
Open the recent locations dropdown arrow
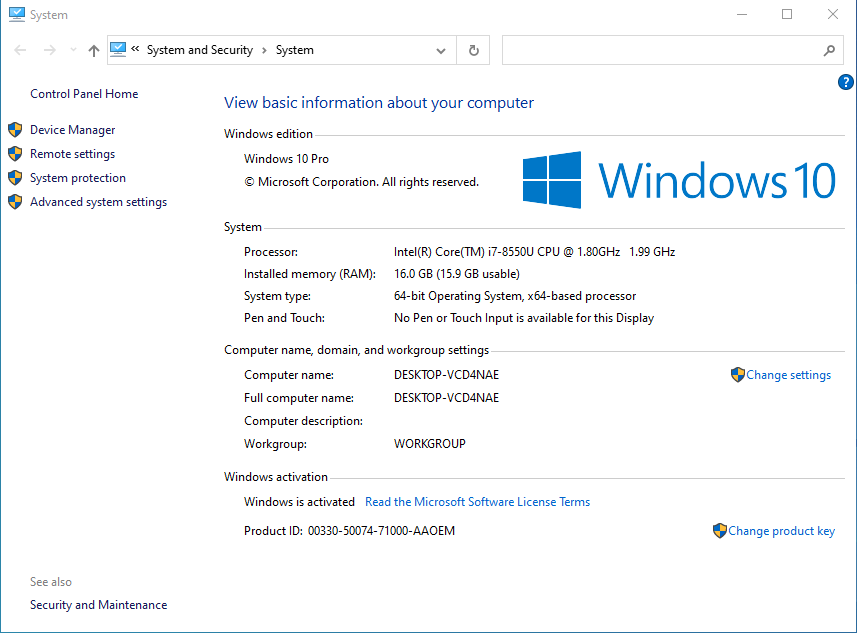coord(73,50)
